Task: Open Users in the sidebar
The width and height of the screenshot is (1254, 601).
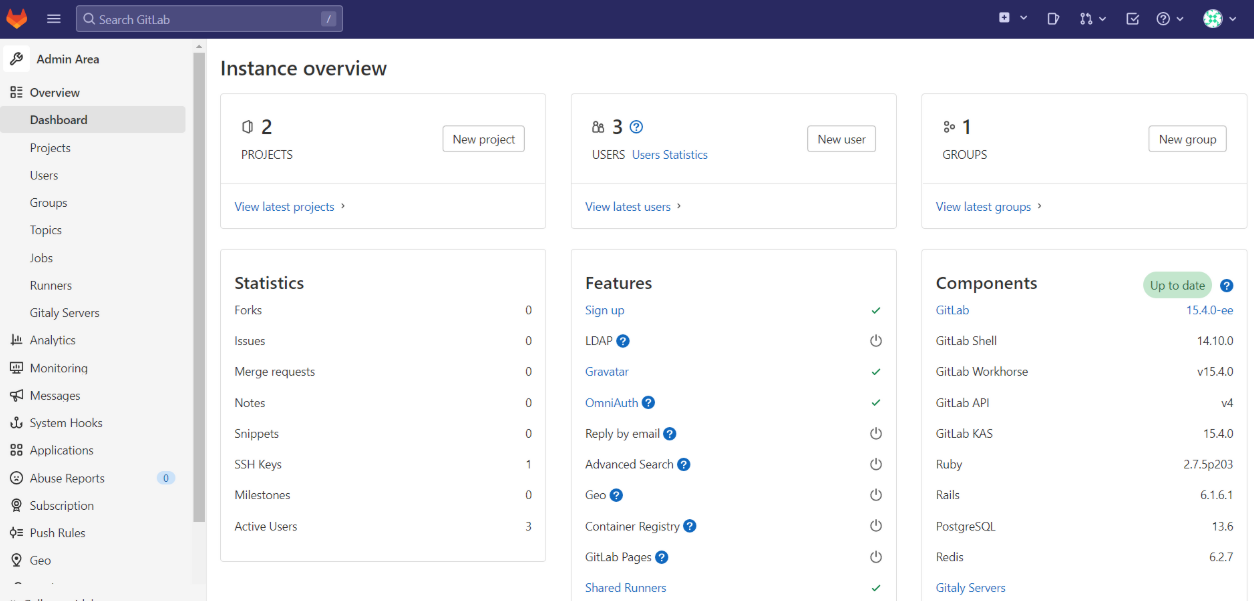Action: 44,175
